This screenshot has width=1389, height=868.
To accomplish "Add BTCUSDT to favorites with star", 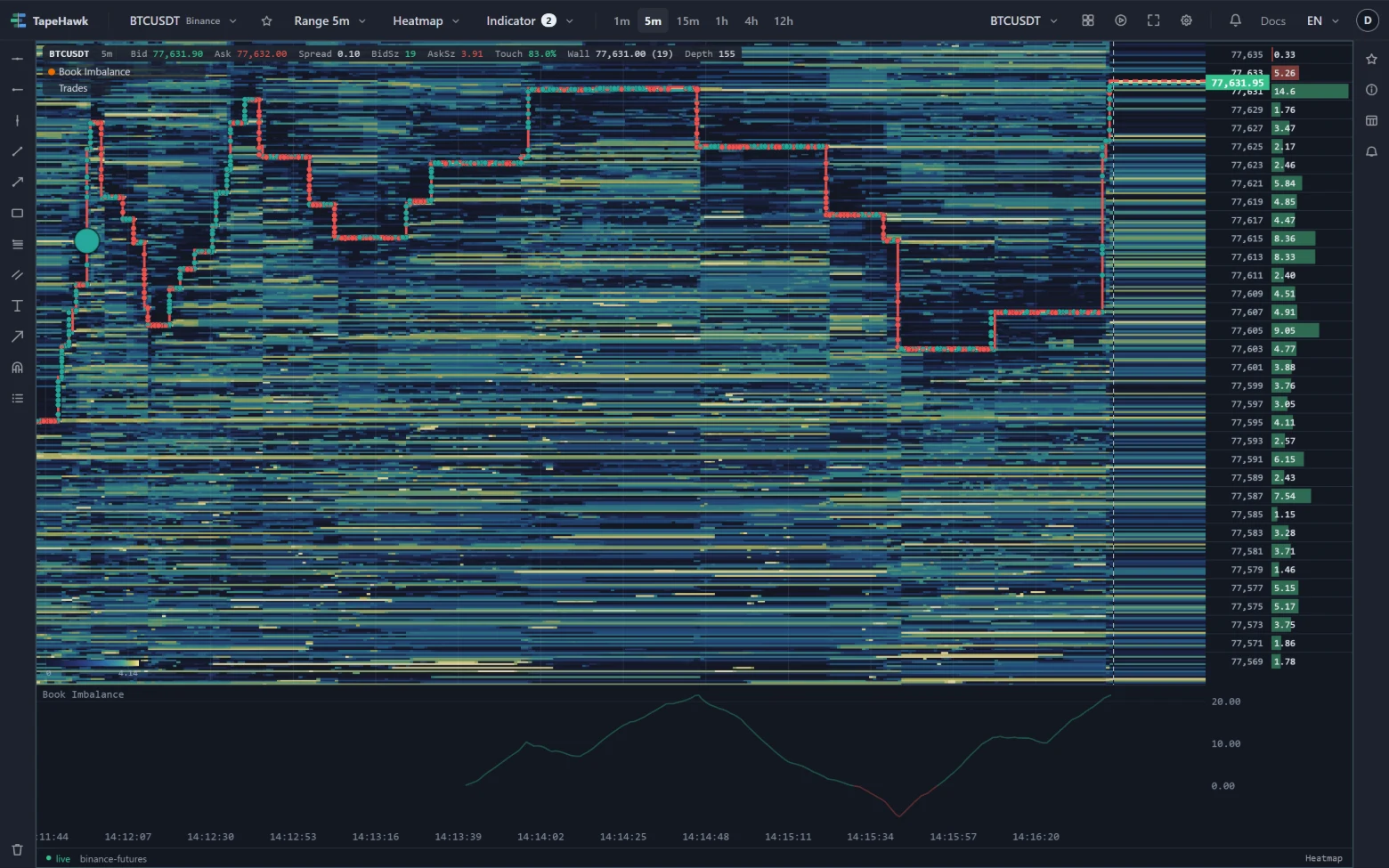I will [x=266, y=20].
